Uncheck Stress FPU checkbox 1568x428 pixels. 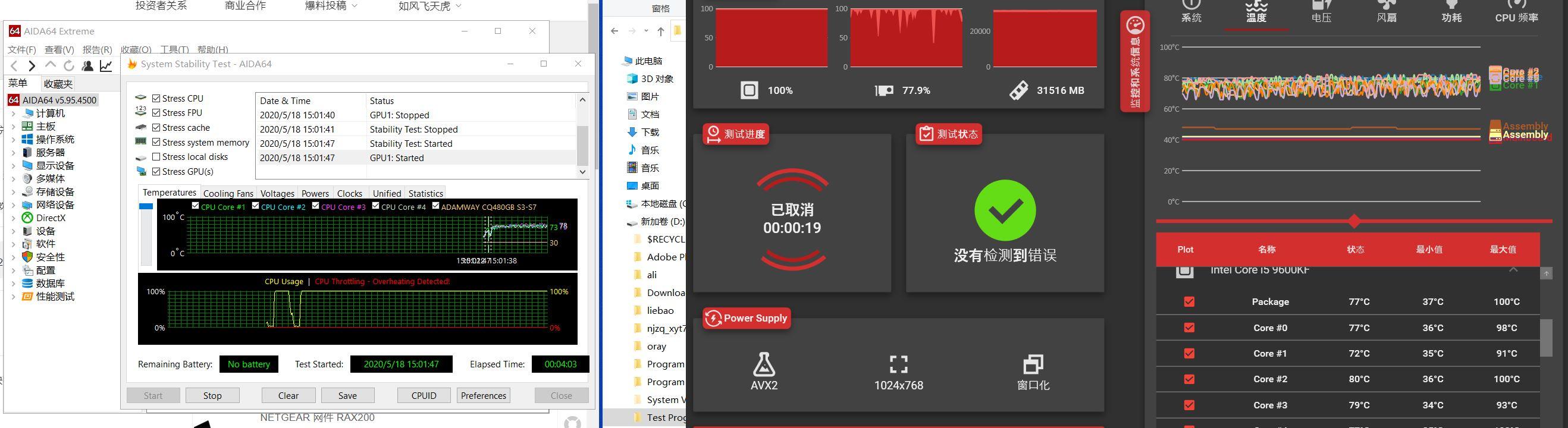(156, 112)
